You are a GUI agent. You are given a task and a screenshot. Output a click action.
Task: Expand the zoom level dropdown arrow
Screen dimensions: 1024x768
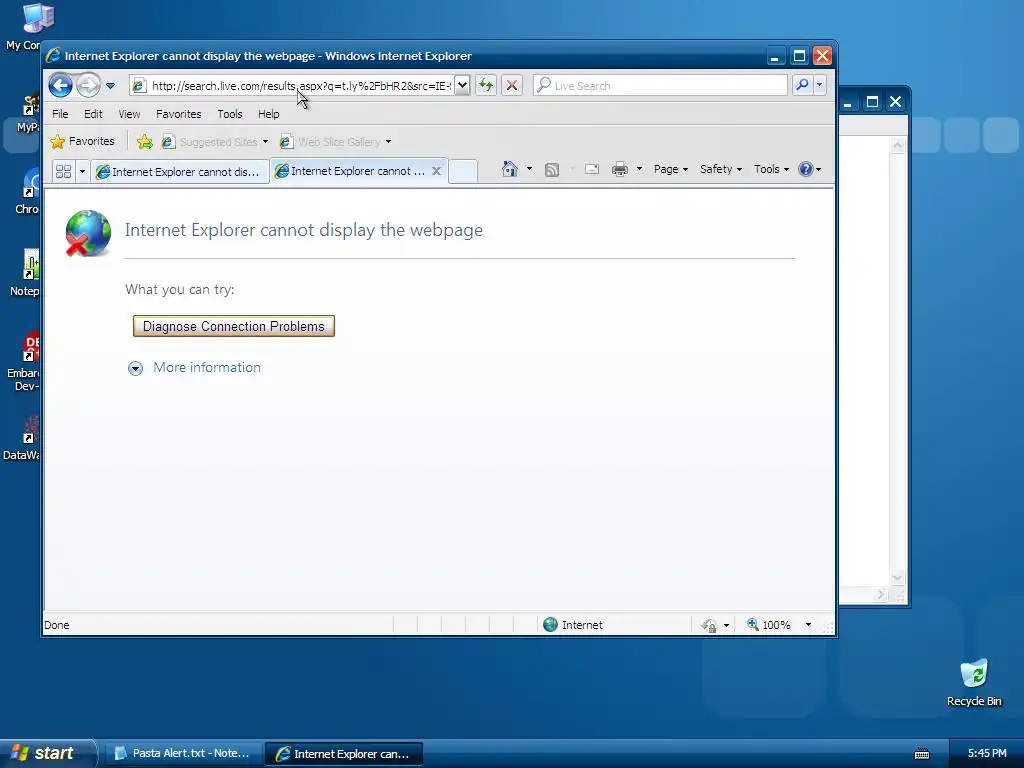808,625
